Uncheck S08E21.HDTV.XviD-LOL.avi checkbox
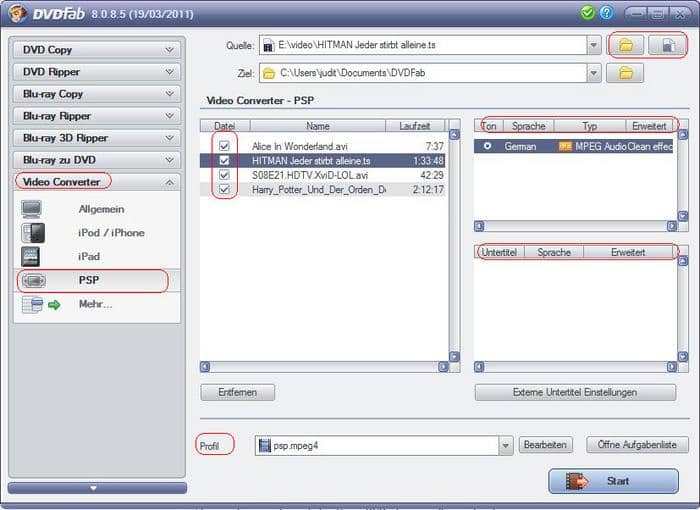Viewport: 700px width, 510px height. (224, 175)
